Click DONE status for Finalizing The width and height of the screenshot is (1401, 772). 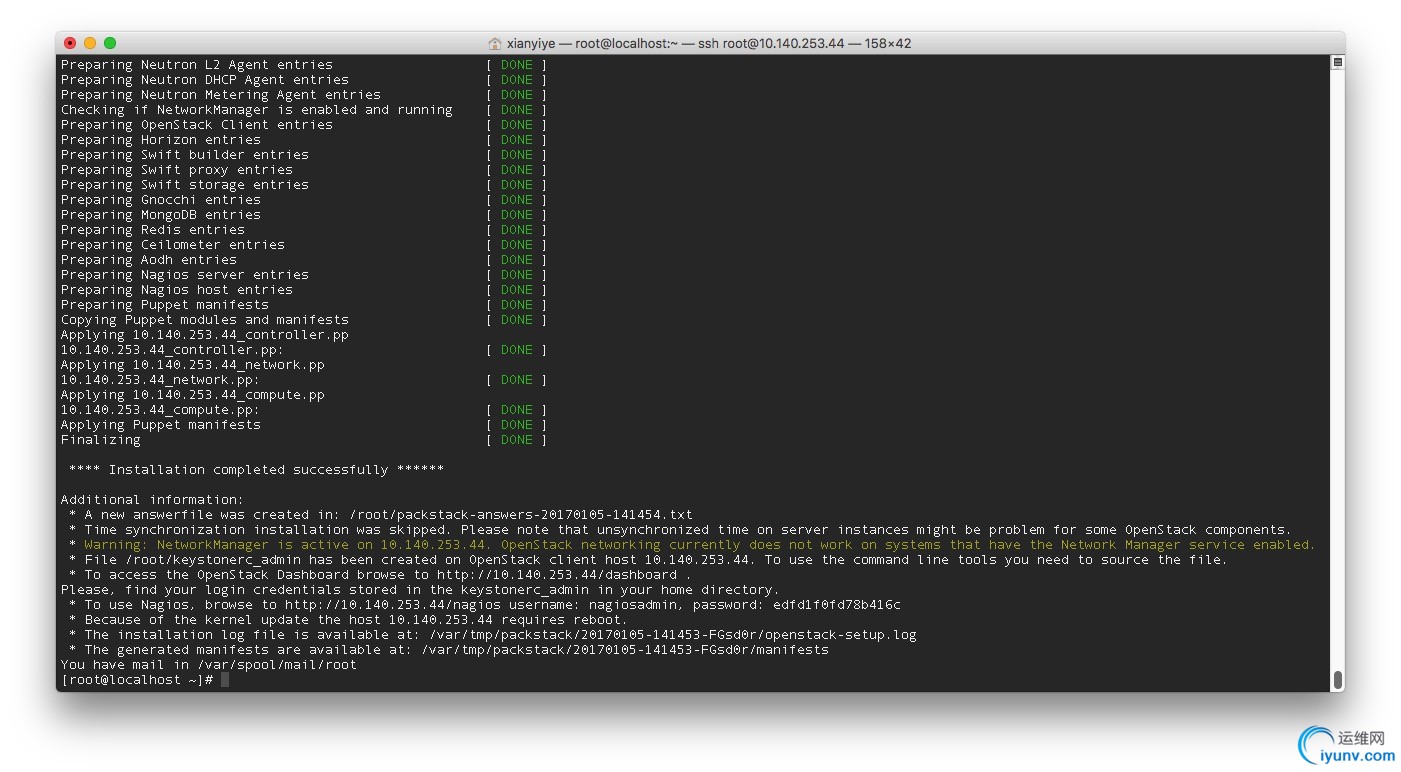pyautogui.click(x=517, y=440)
